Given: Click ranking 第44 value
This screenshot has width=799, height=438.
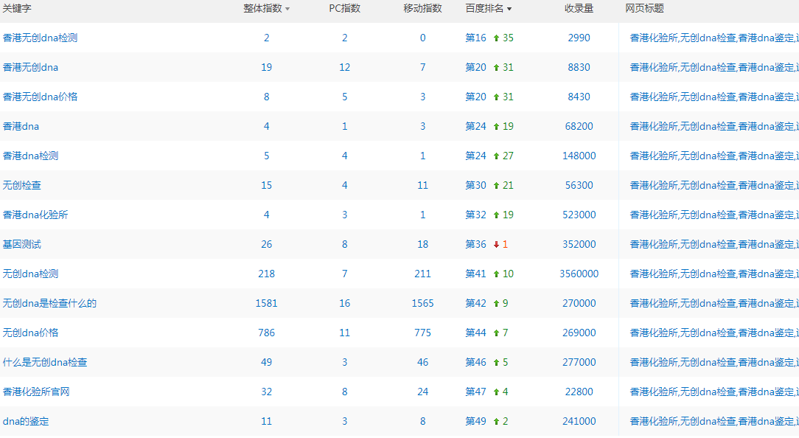Looking at the screenshot, I should [x=475, y=333].
